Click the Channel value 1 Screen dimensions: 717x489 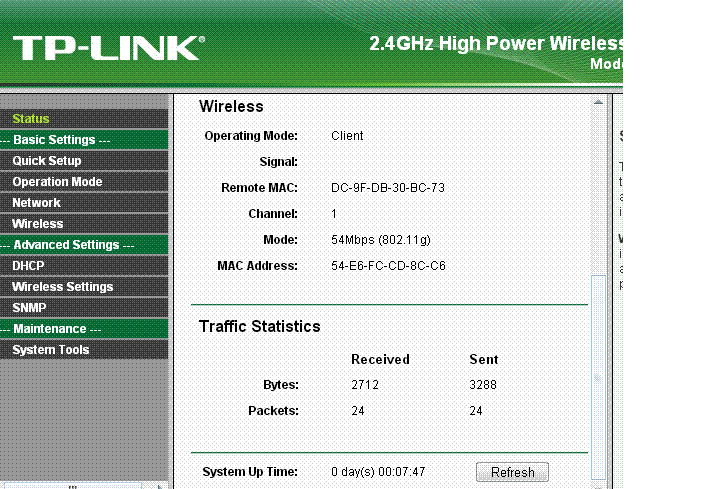334,214
